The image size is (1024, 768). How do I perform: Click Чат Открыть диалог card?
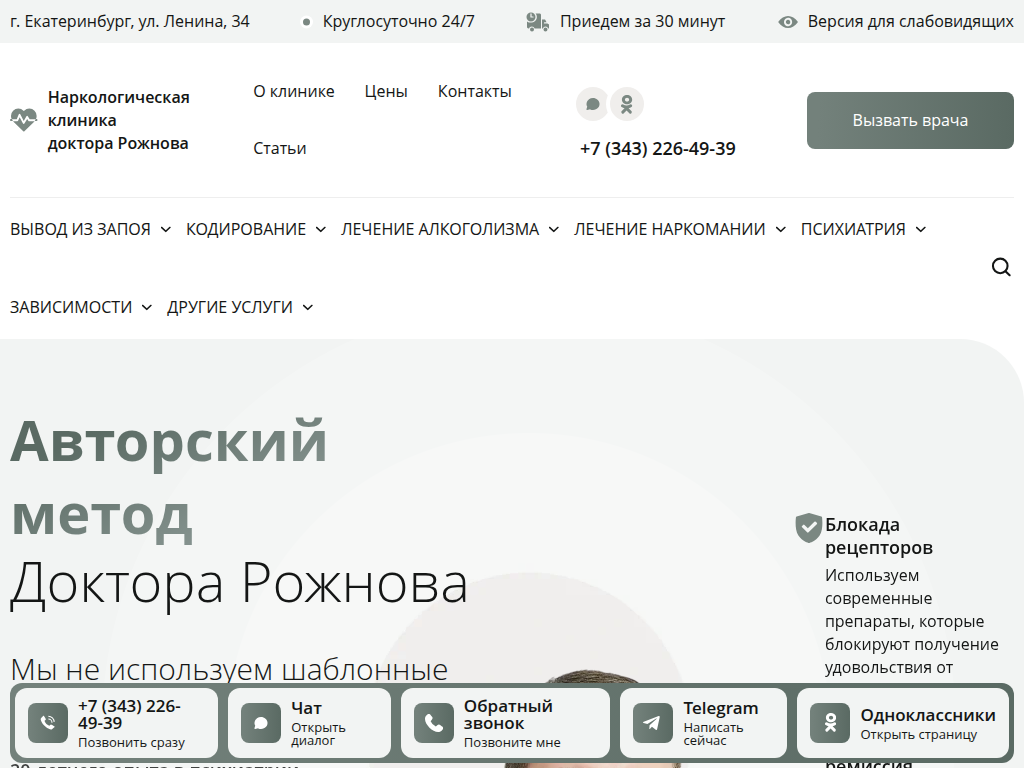pos(310,723)
